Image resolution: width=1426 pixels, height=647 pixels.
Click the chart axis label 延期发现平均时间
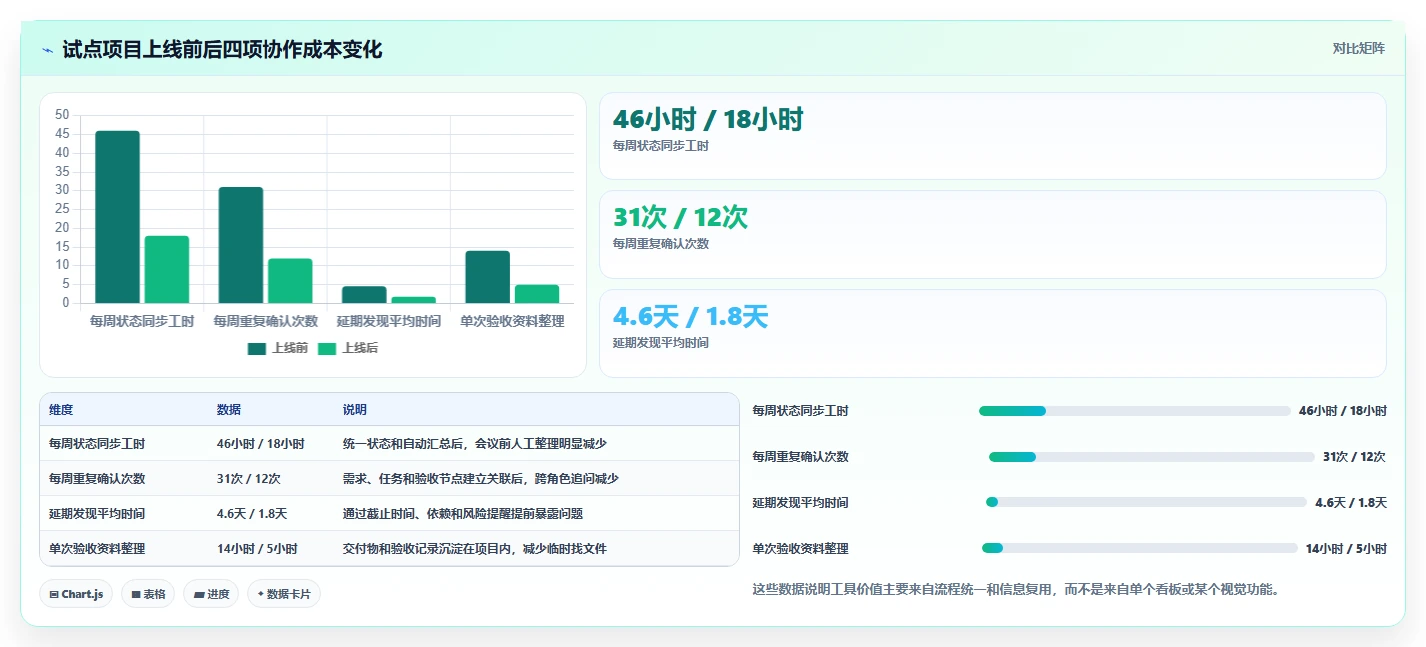coord(389,321)
